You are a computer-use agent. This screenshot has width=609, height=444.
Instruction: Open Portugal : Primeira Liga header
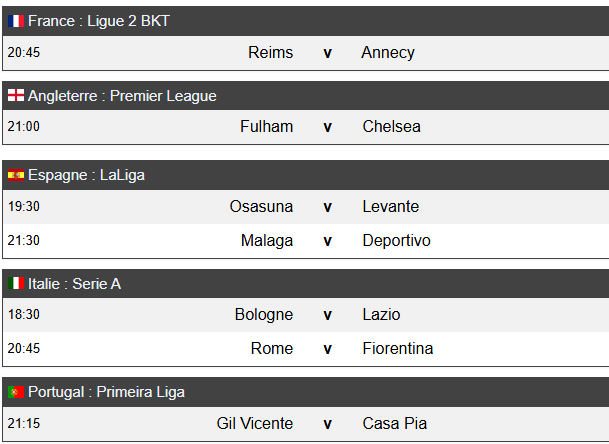coord(306,392)
